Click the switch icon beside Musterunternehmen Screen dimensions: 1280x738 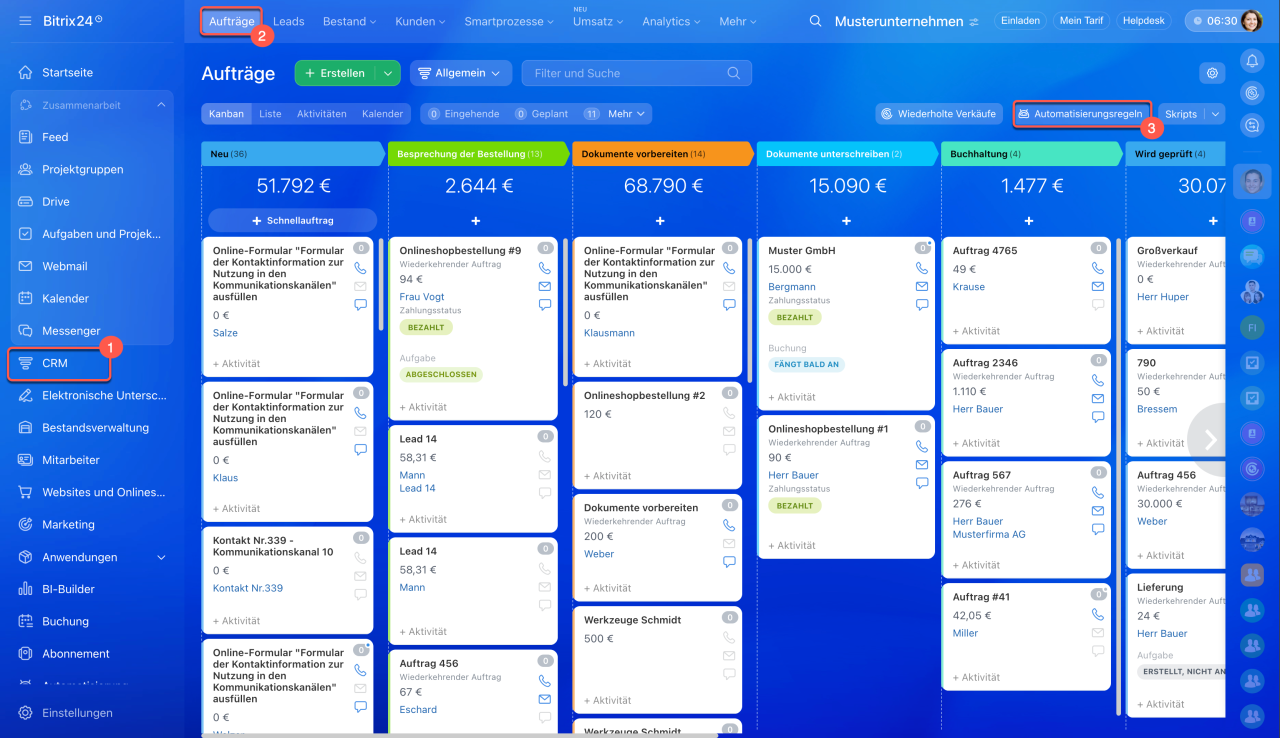click(974, 22)
